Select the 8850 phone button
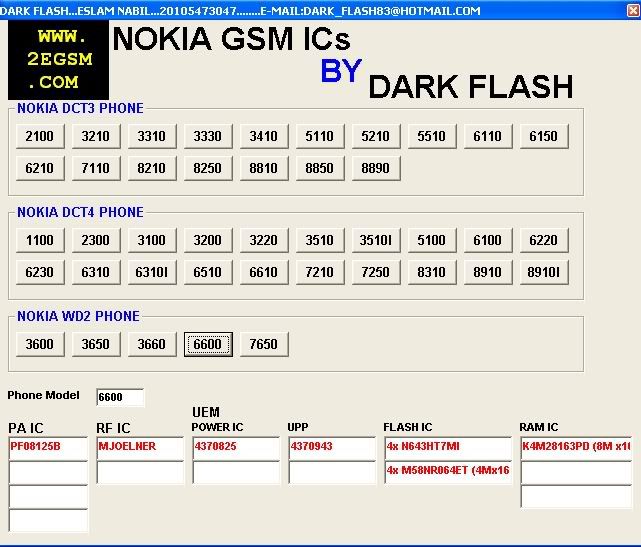This screenshot has height=547, width=641. [320, 168]
